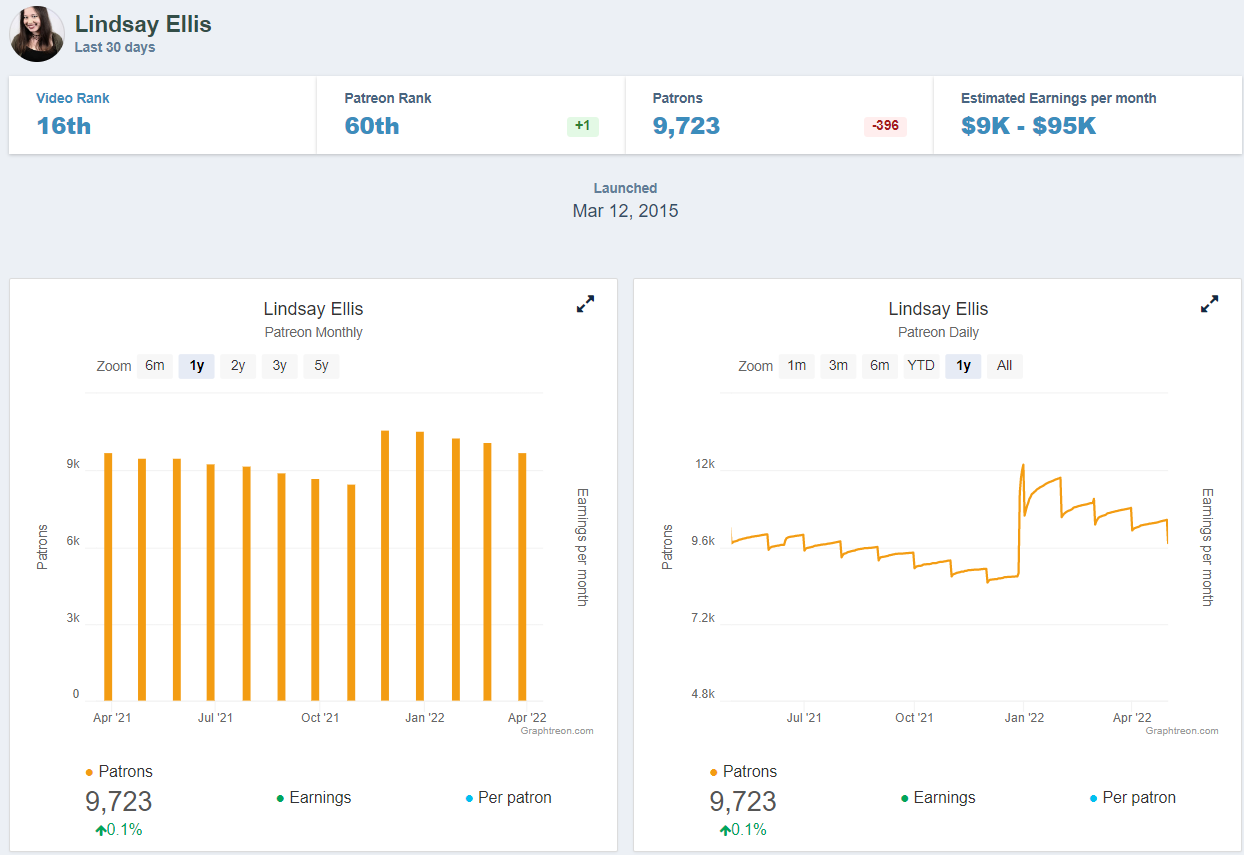The image size is (1244, 855).
Task: Toggle Per patron series in Daily chart legend
Action: coord(1132,798)
